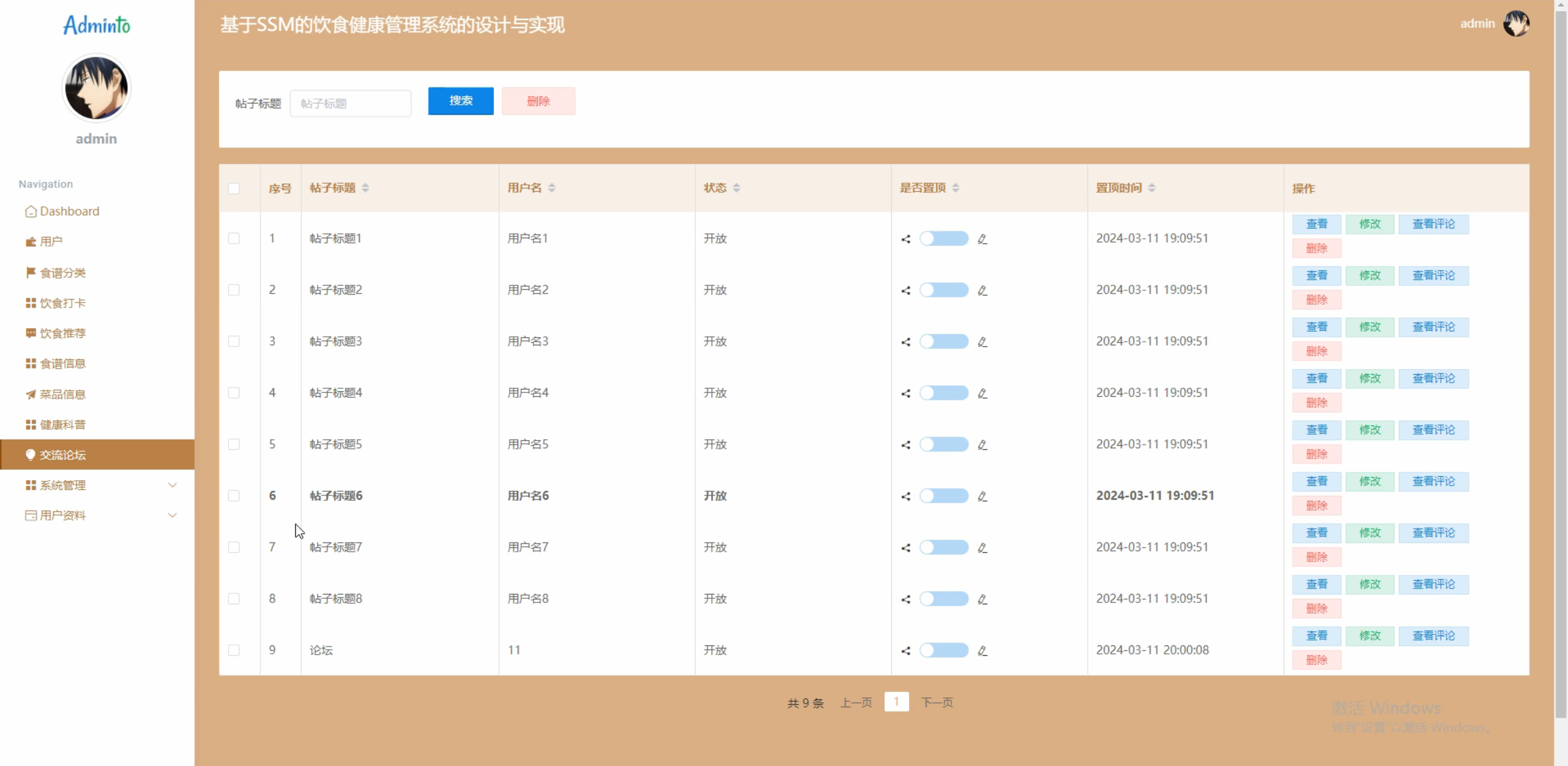The height and width of the screenshot is (766, 1568).
Task: Click share icon in row 9
Action: coord(906,650)
